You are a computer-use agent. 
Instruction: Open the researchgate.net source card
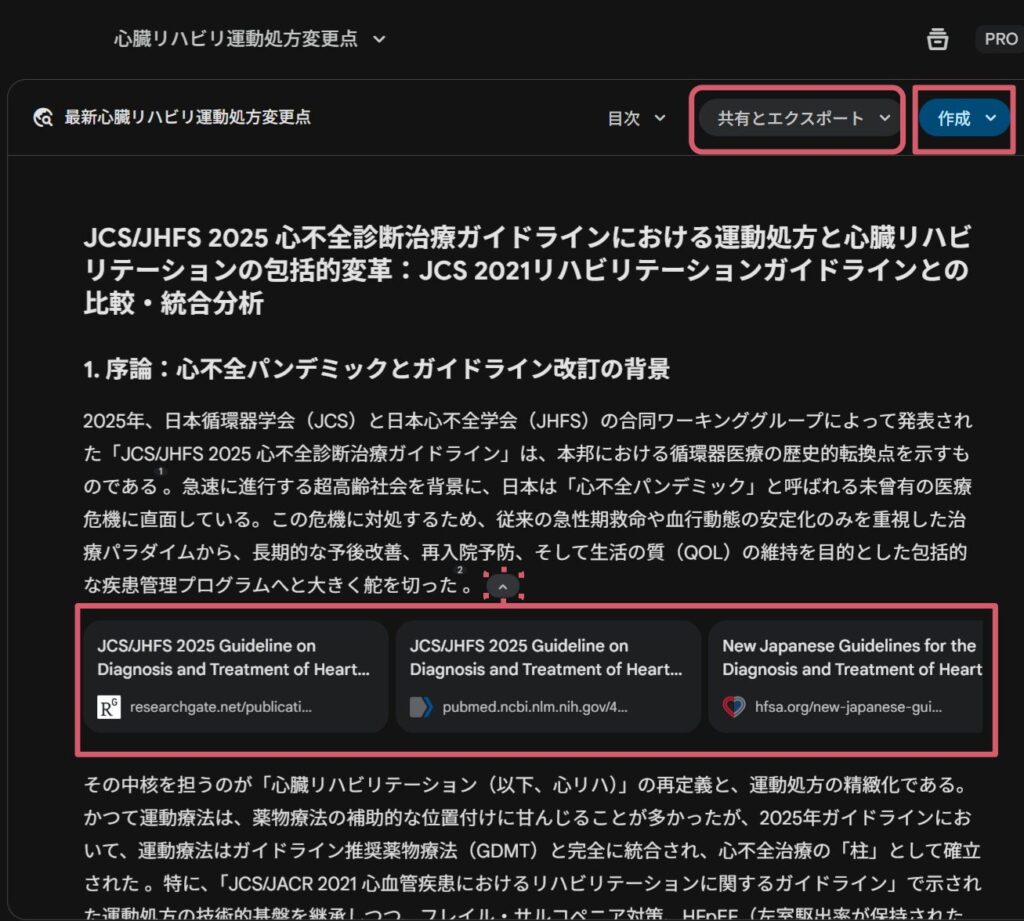(x=236, y=677)
